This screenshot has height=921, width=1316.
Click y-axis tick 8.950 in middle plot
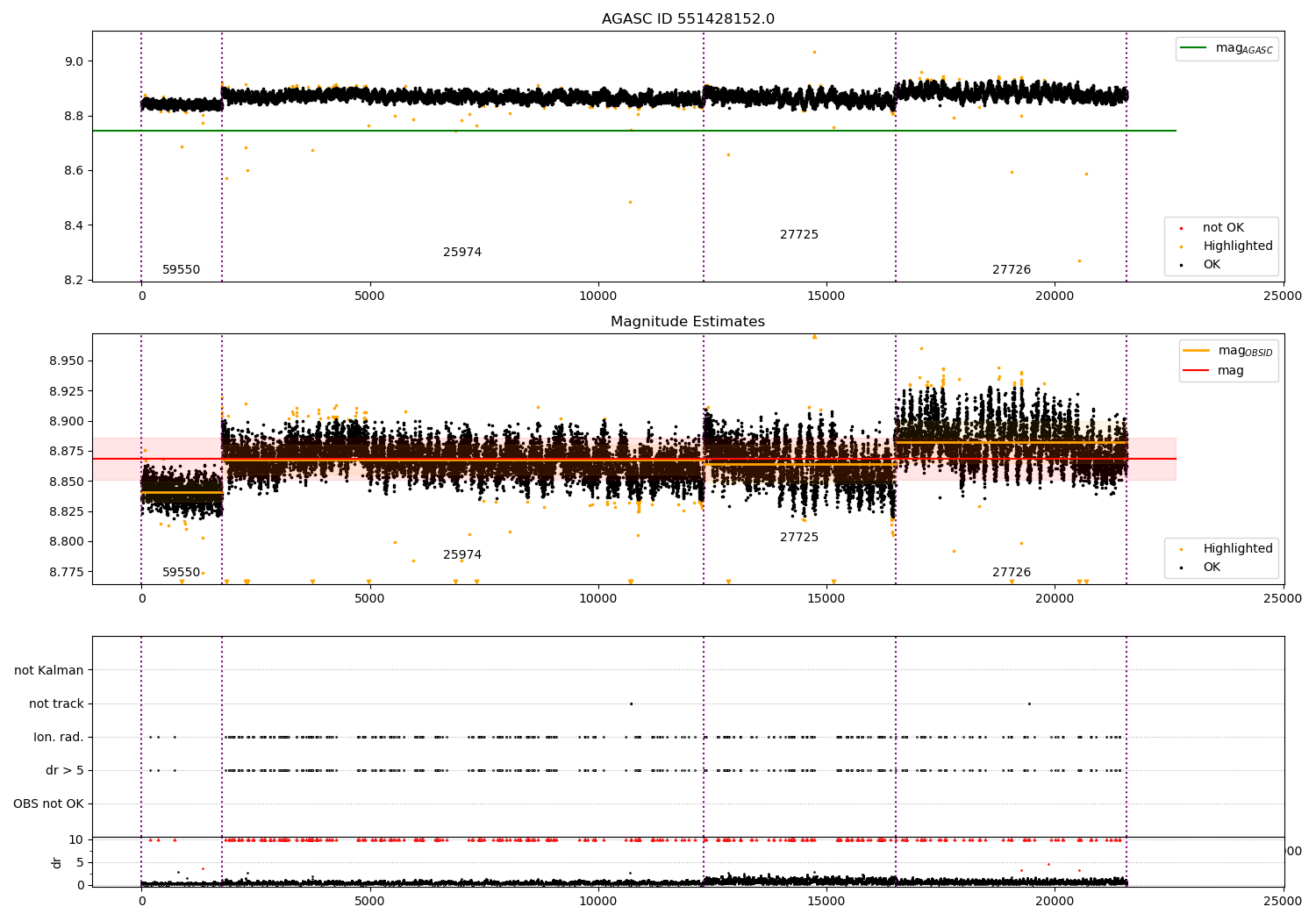coord(68,361)
